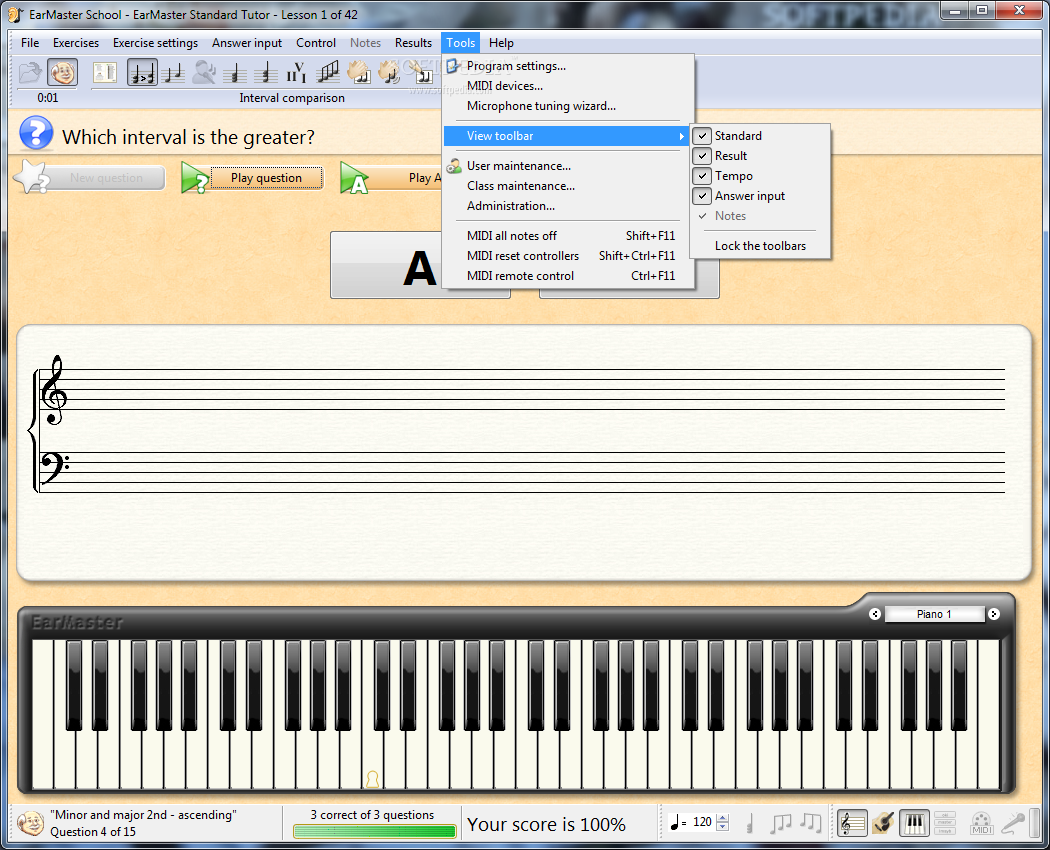Choose MIDI devices... menu entry

[568, 86]
